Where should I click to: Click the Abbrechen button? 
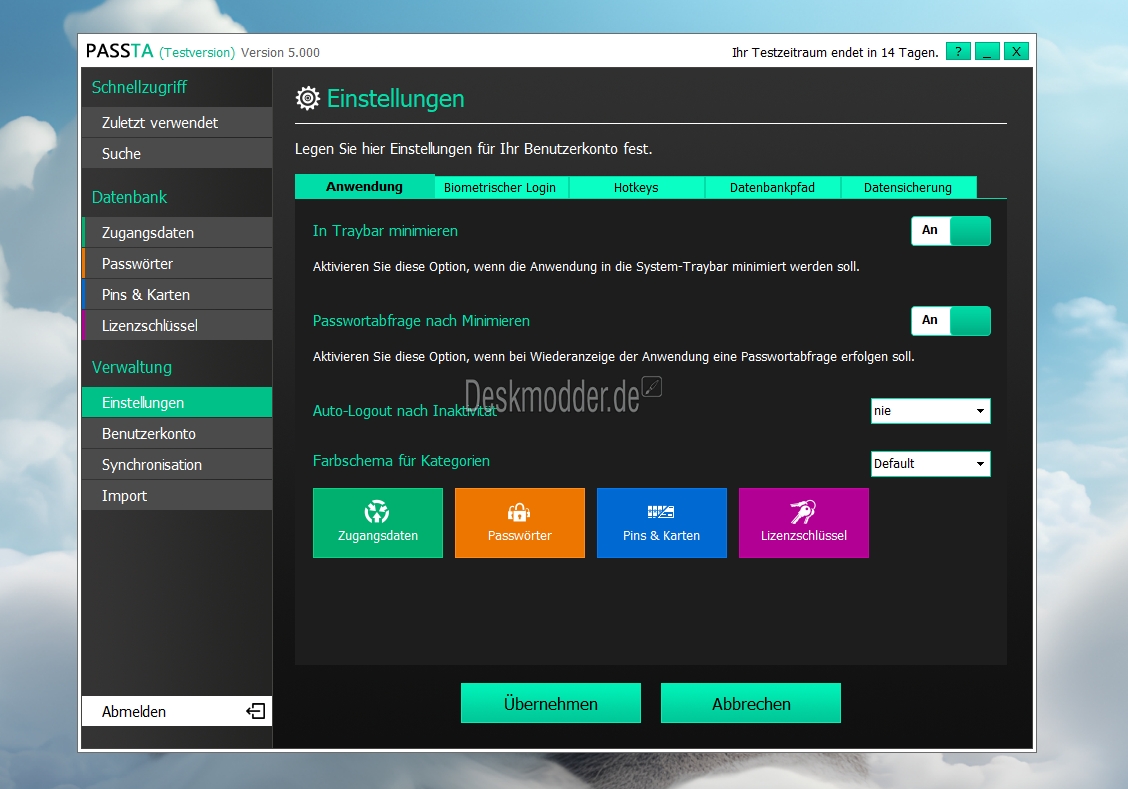coord(750,703)
